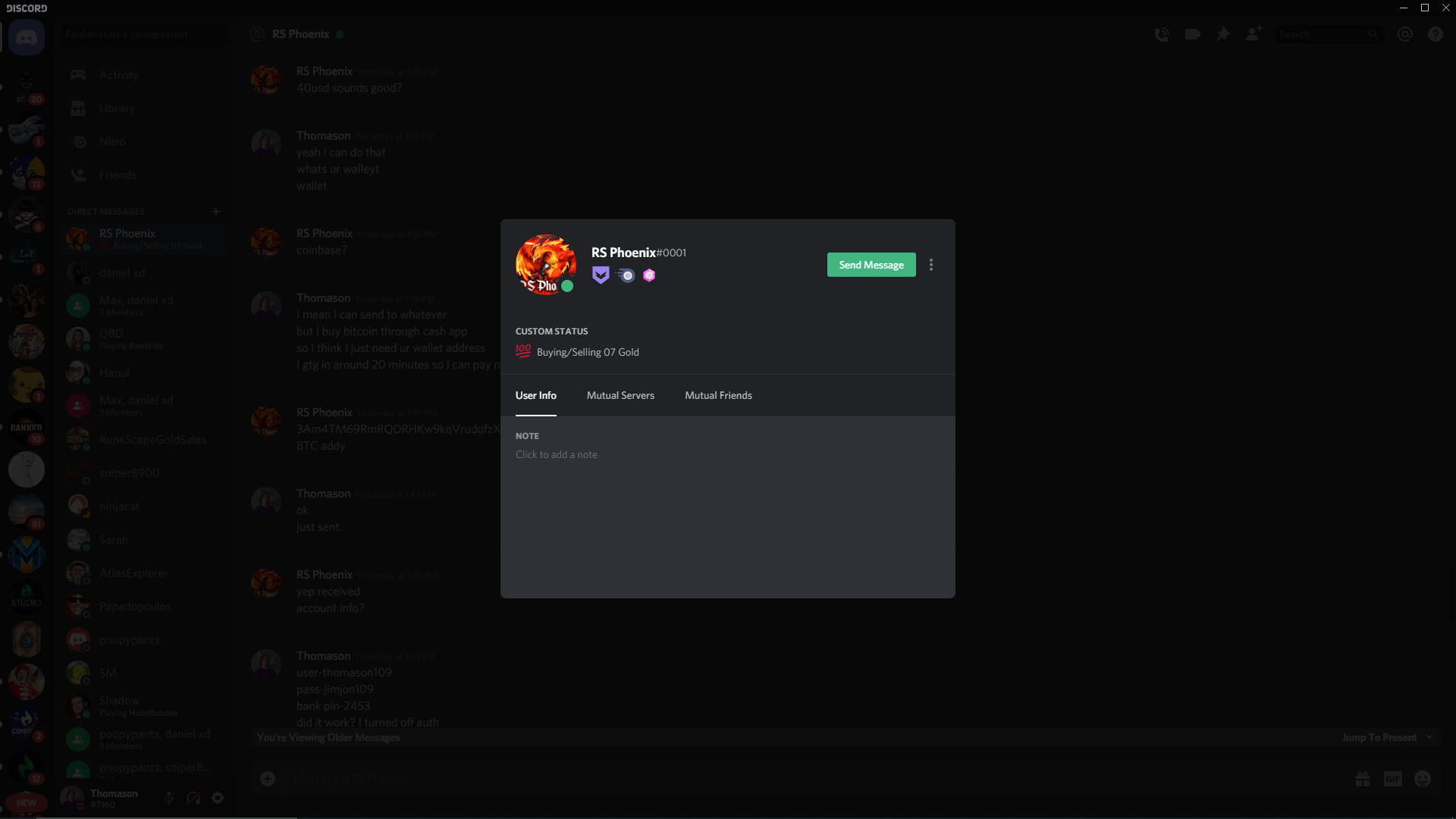
Task: Start a video call icon
Action: [x=1193, y=34]
